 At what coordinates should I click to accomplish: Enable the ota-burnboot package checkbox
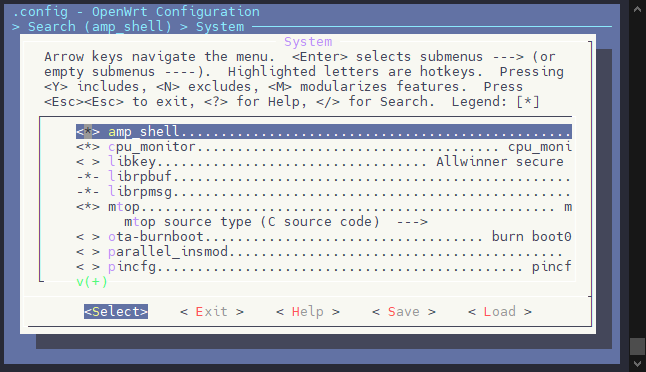88,237
